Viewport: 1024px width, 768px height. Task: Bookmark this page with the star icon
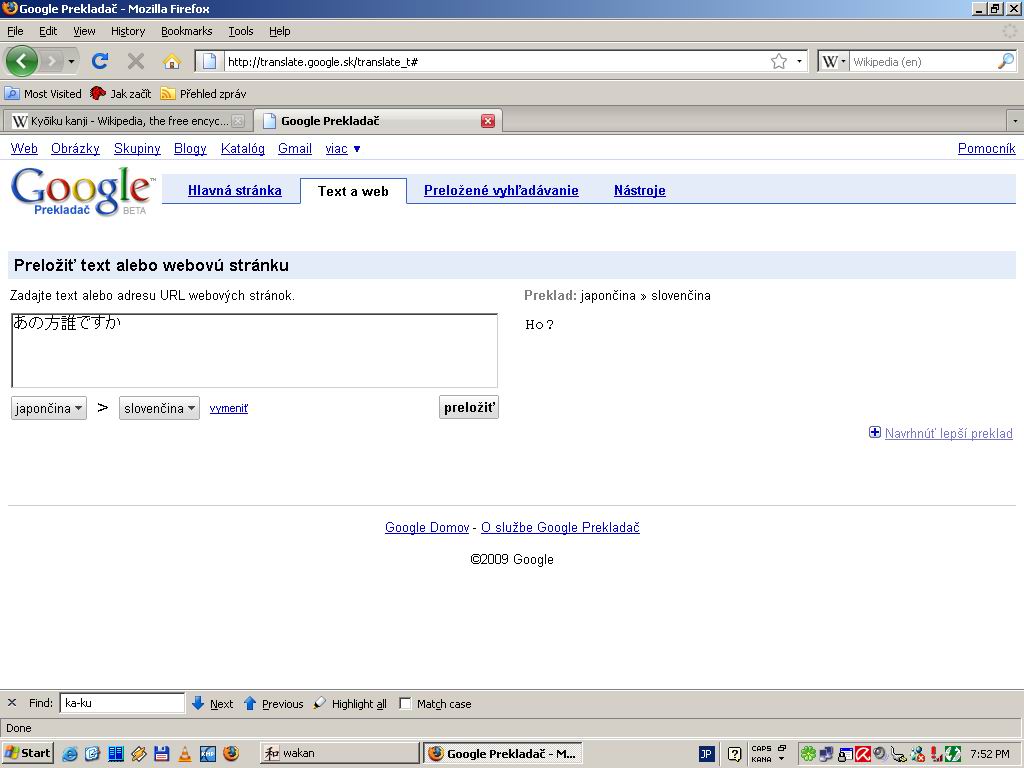click(778, 61)
